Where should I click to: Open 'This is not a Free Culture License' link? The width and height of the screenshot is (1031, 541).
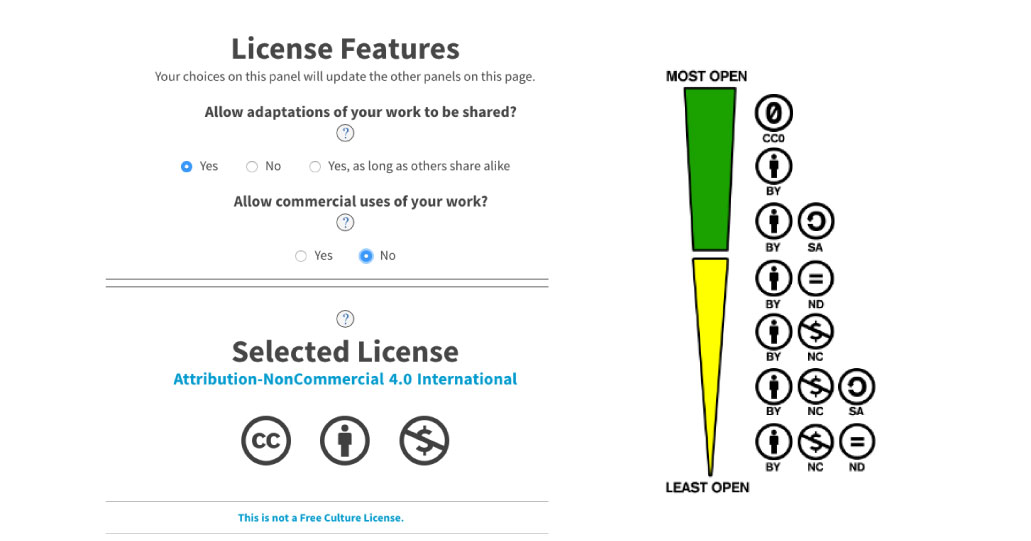[x=321, y=517]
